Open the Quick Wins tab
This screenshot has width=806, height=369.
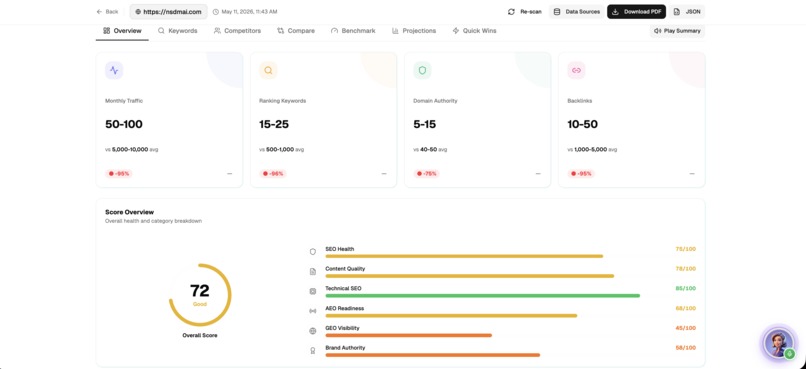[474, 31]
